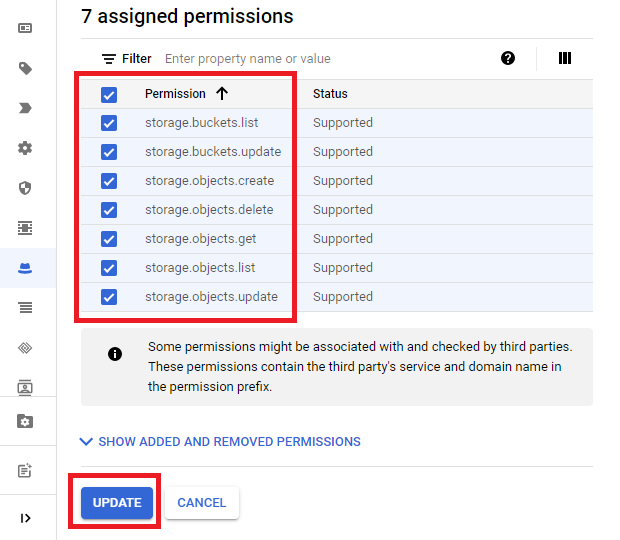
Task: Click the Cancel button
Action: pyautogui.click(x=202, y=503)
